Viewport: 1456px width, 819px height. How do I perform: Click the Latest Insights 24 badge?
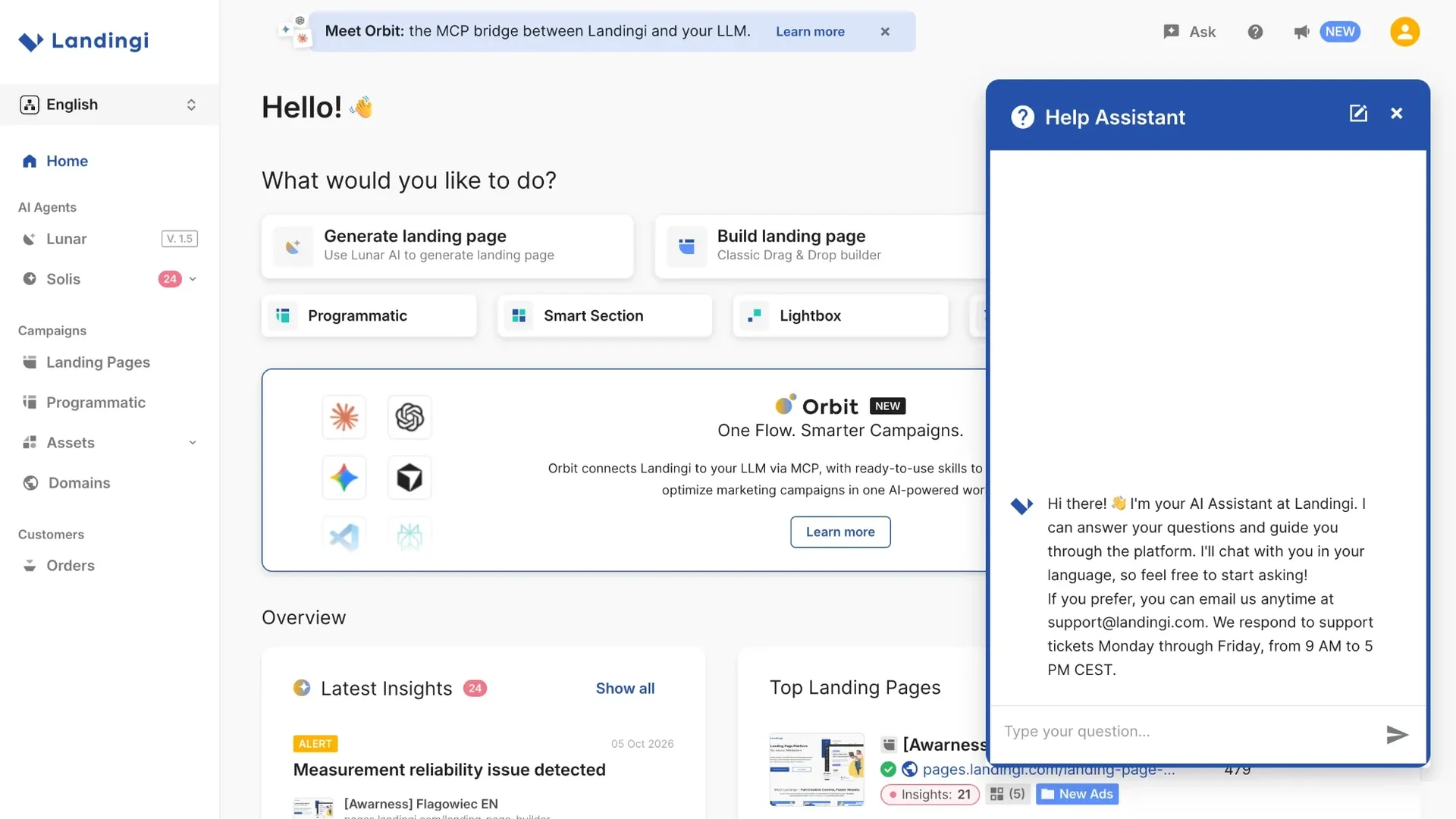475,689
